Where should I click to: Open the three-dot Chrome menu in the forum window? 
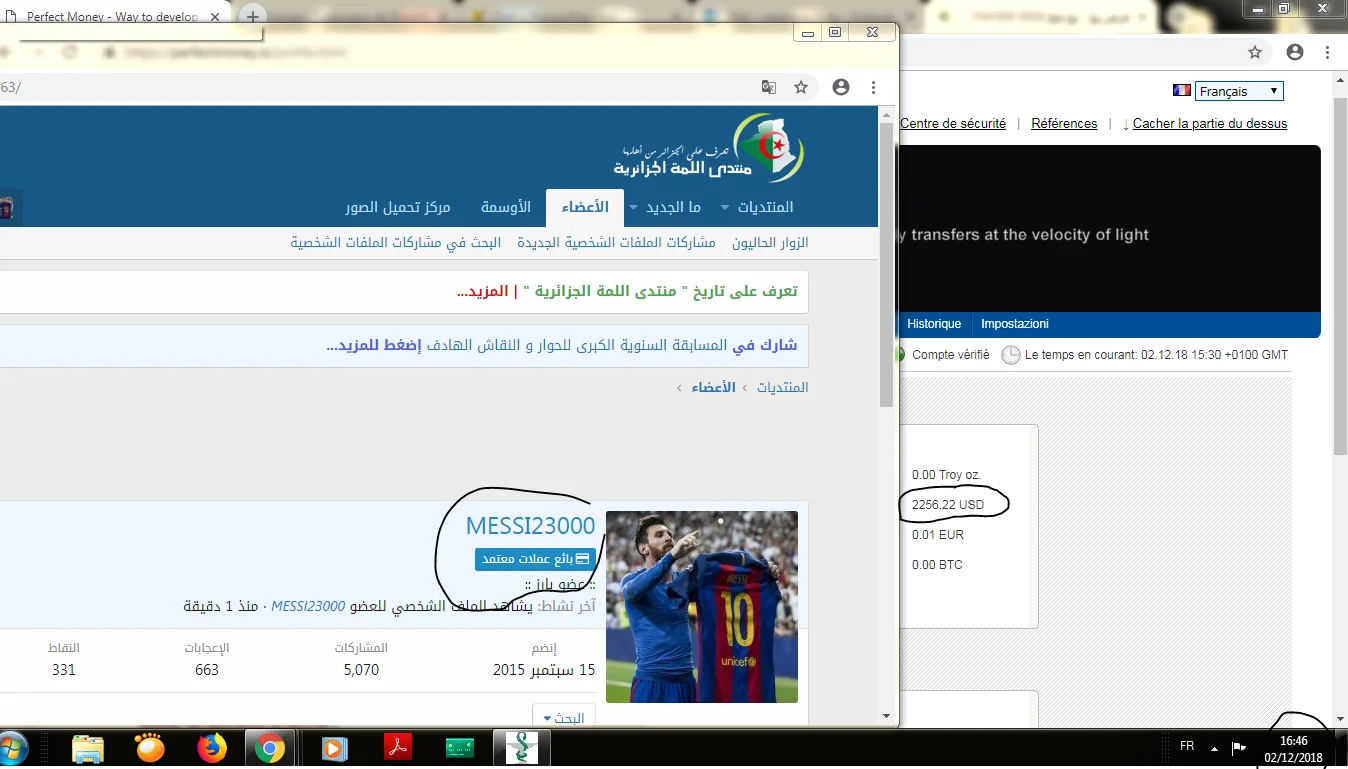pyautogui.click(x=873, y=88)
